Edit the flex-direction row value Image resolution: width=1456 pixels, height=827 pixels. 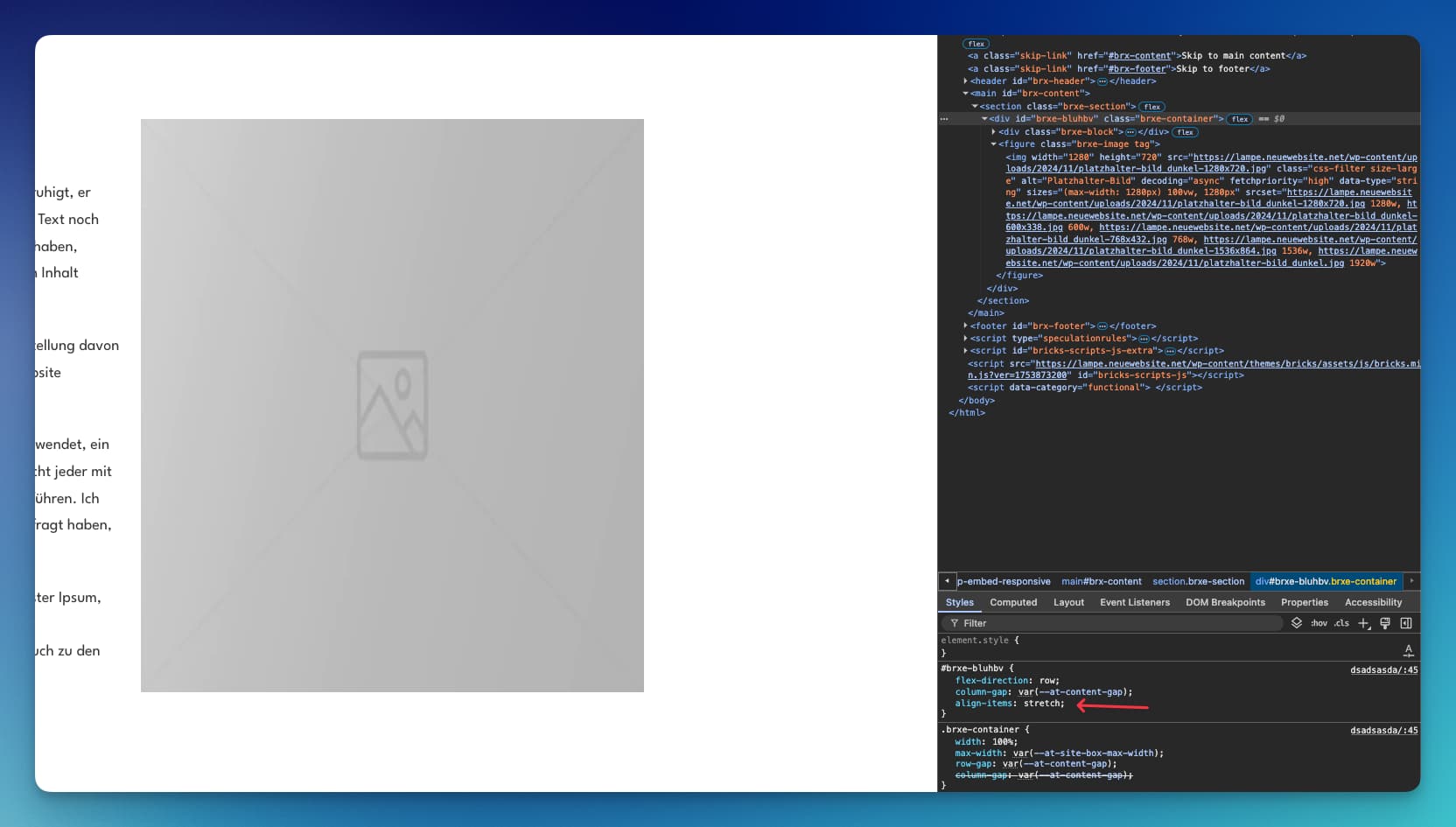[1047, 681]
